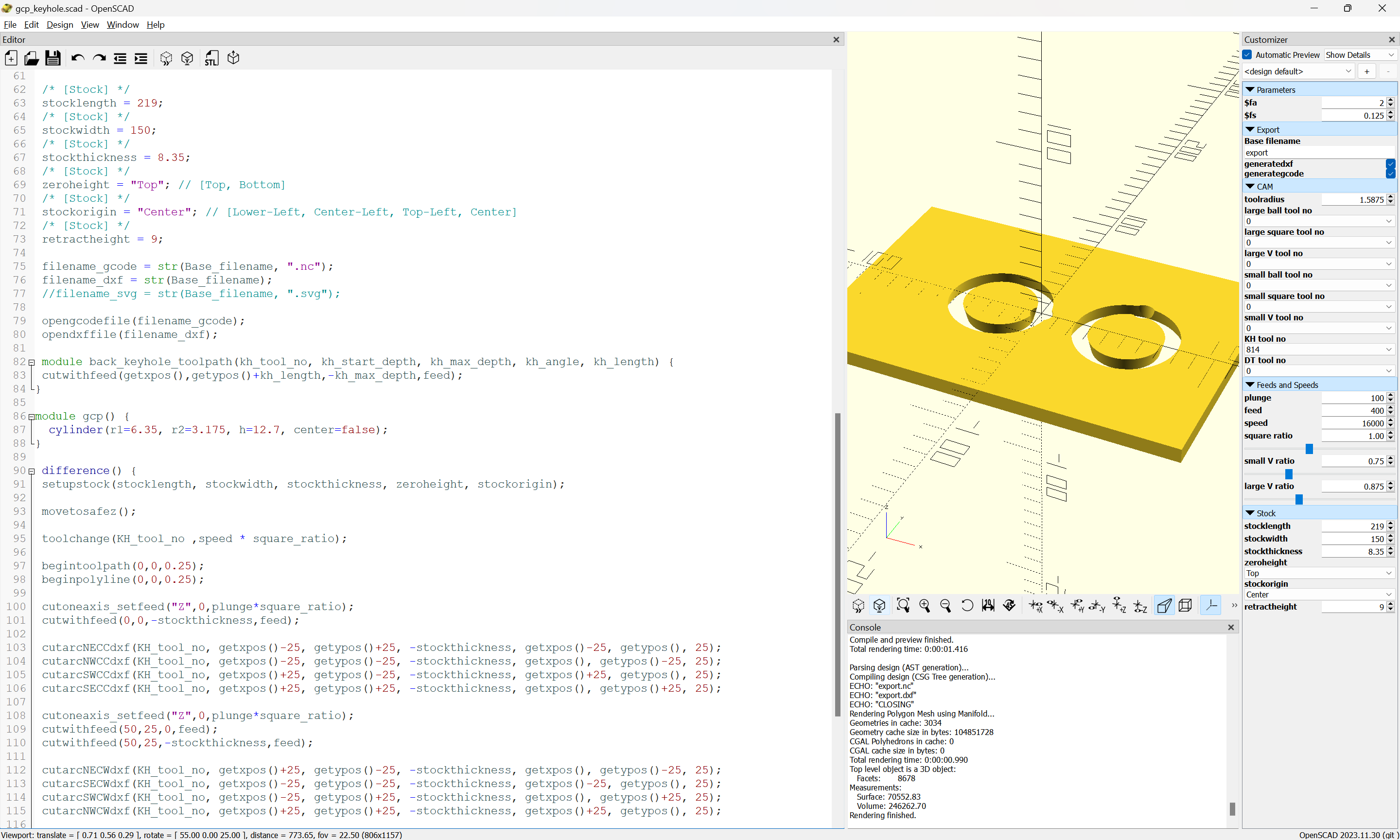Collapse the Feeds and Speeds section
Viewport: 1400px width, 840px height.
(x=1250, y=385)
